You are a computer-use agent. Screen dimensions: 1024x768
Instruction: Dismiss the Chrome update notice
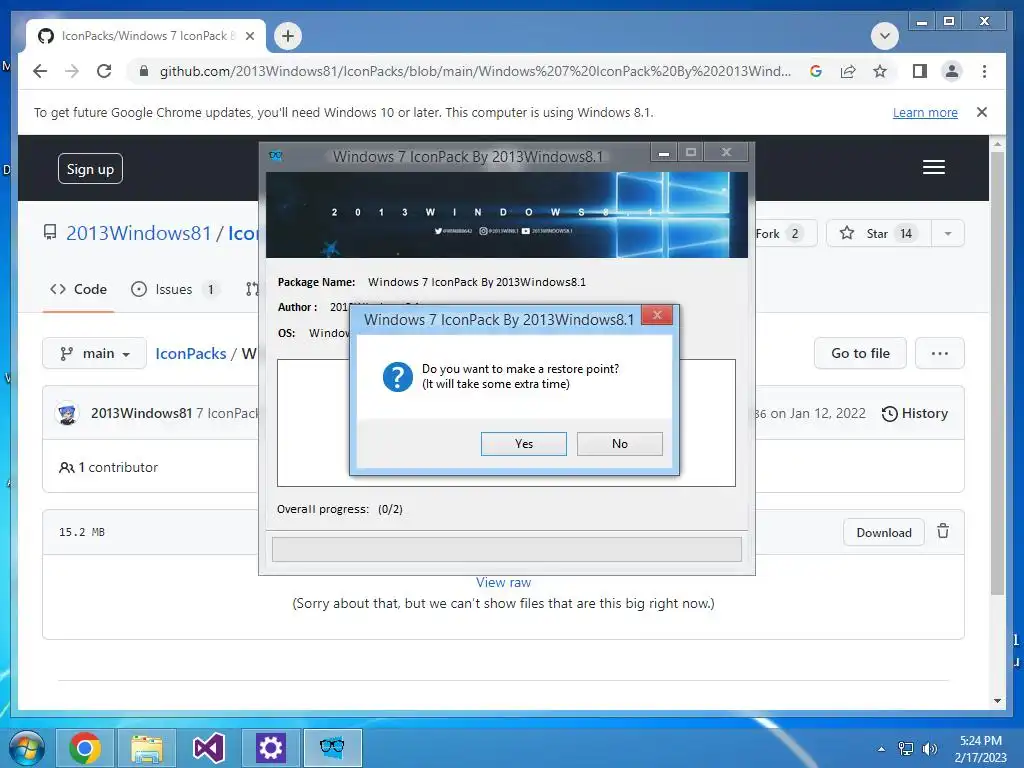982,112
